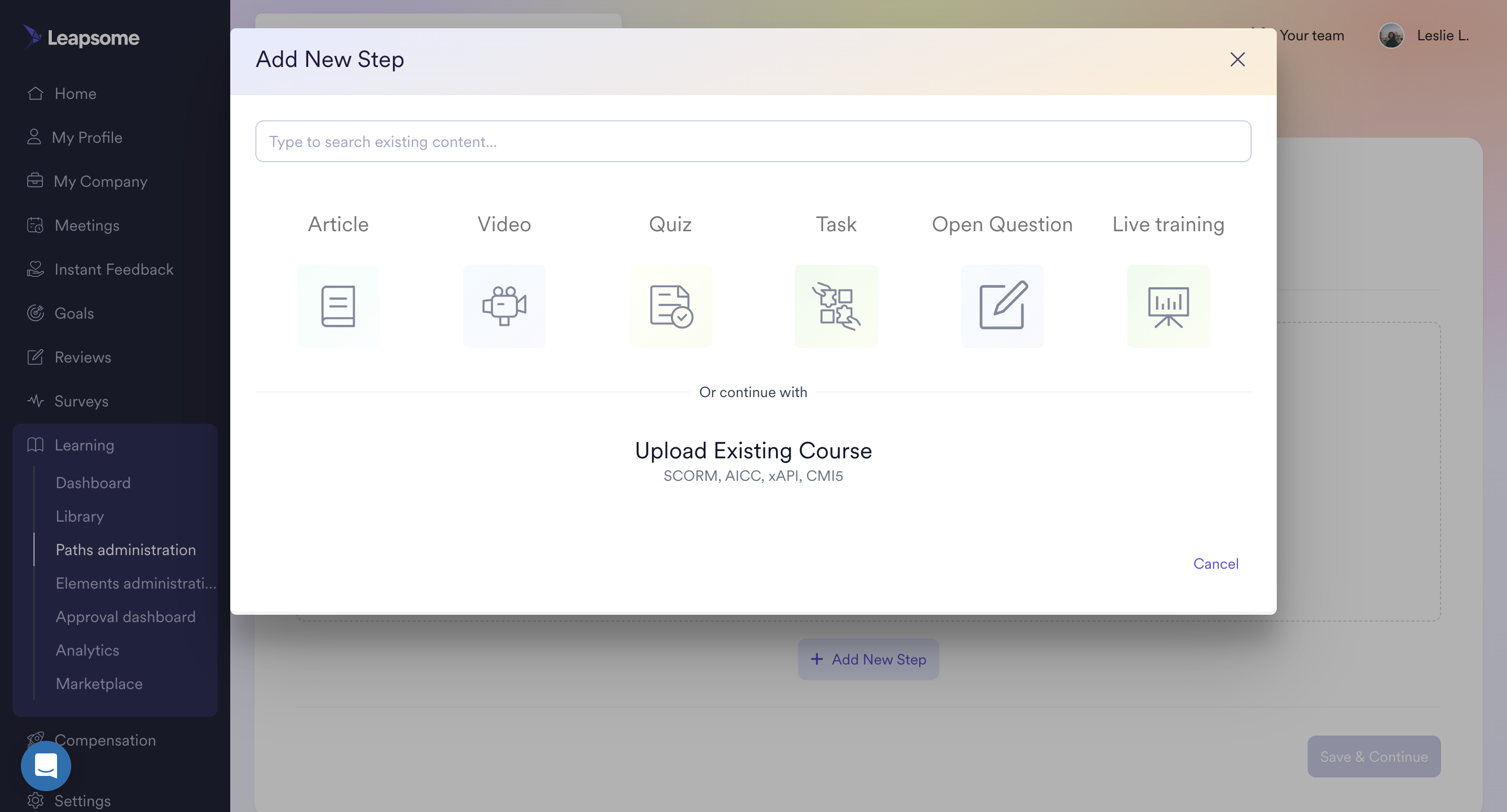
Task: Click the search existing content field
Action: [753, 142]
